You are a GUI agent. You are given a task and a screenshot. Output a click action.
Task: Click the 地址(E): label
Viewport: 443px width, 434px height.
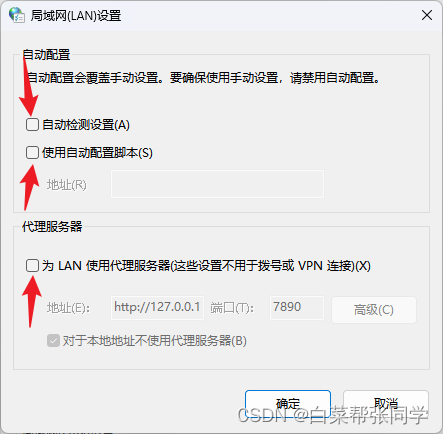68,308
